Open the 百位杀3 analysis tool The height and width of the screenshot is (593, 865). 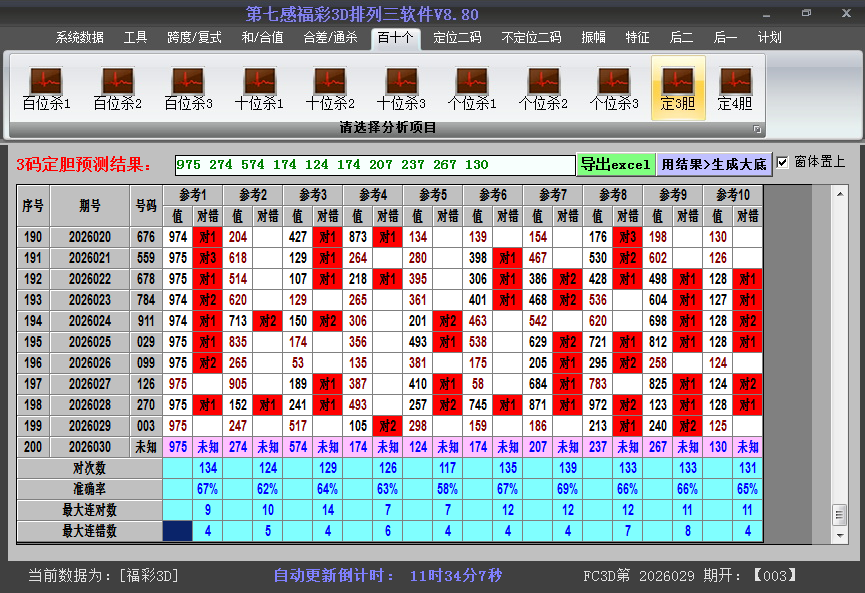[187, 85]
